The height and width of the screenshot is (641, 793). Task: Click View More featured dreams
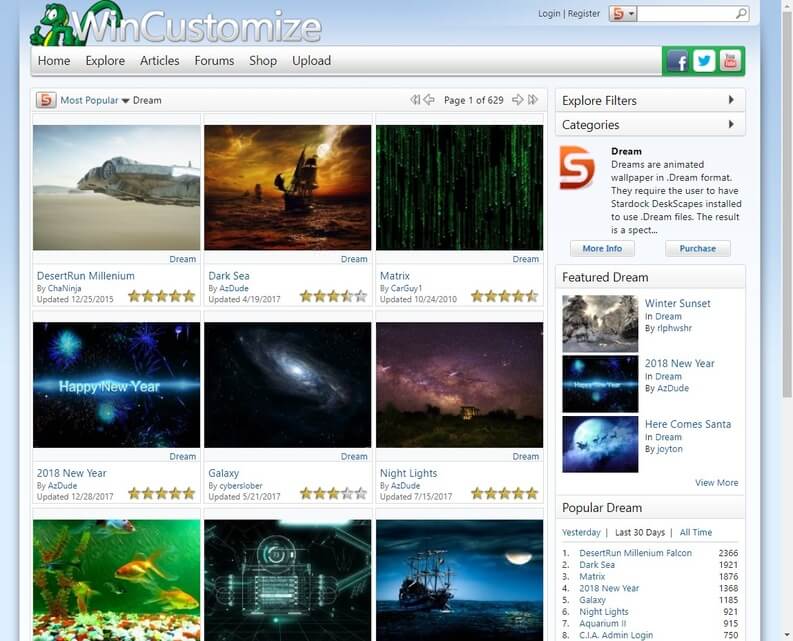coord(716,483)
